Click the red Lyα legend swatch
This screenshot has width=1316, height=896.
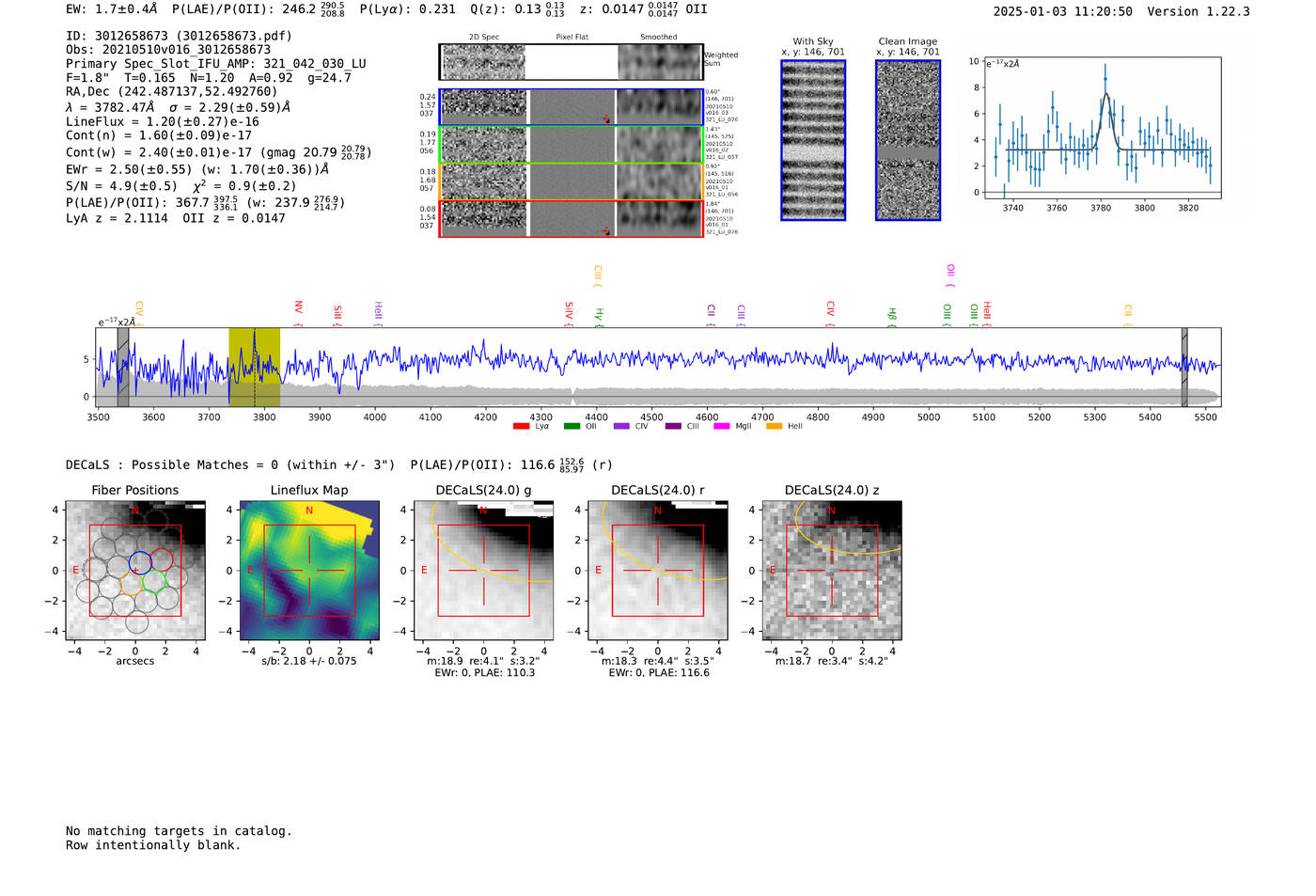coord(521,427)
